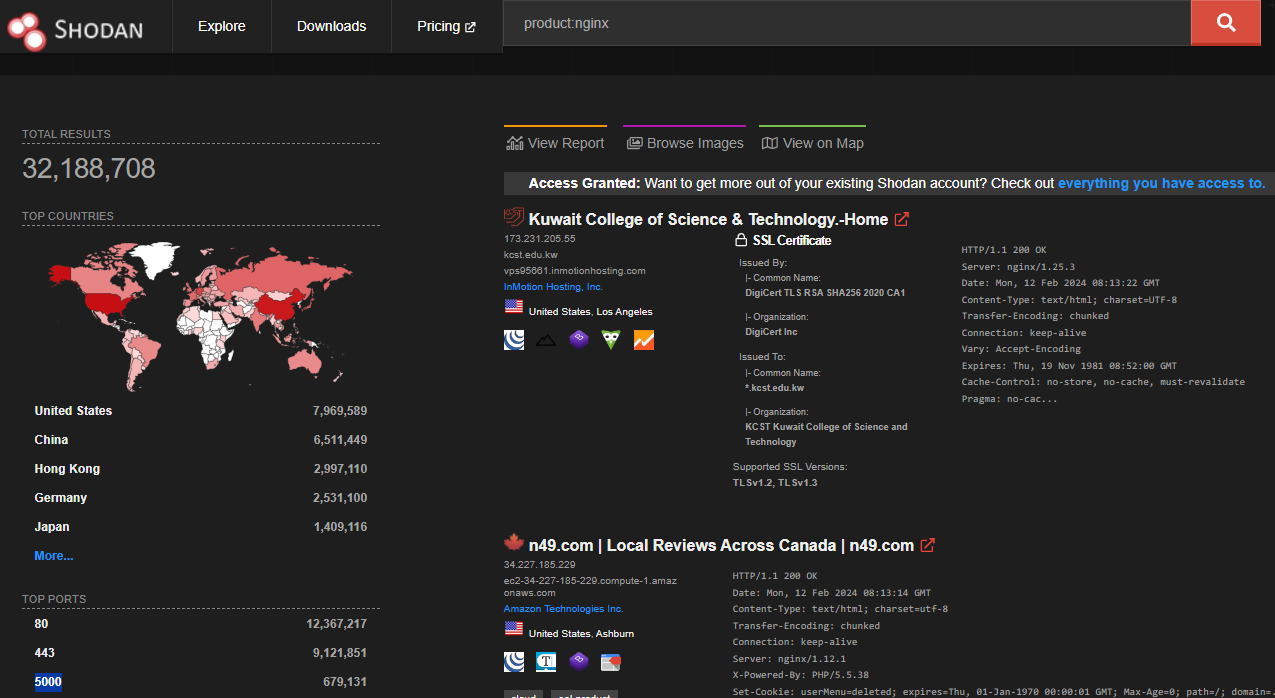Click IP address 173.231.205.55
The height and width of the screenshot is (698, 1275).
[x=539, y=239]
